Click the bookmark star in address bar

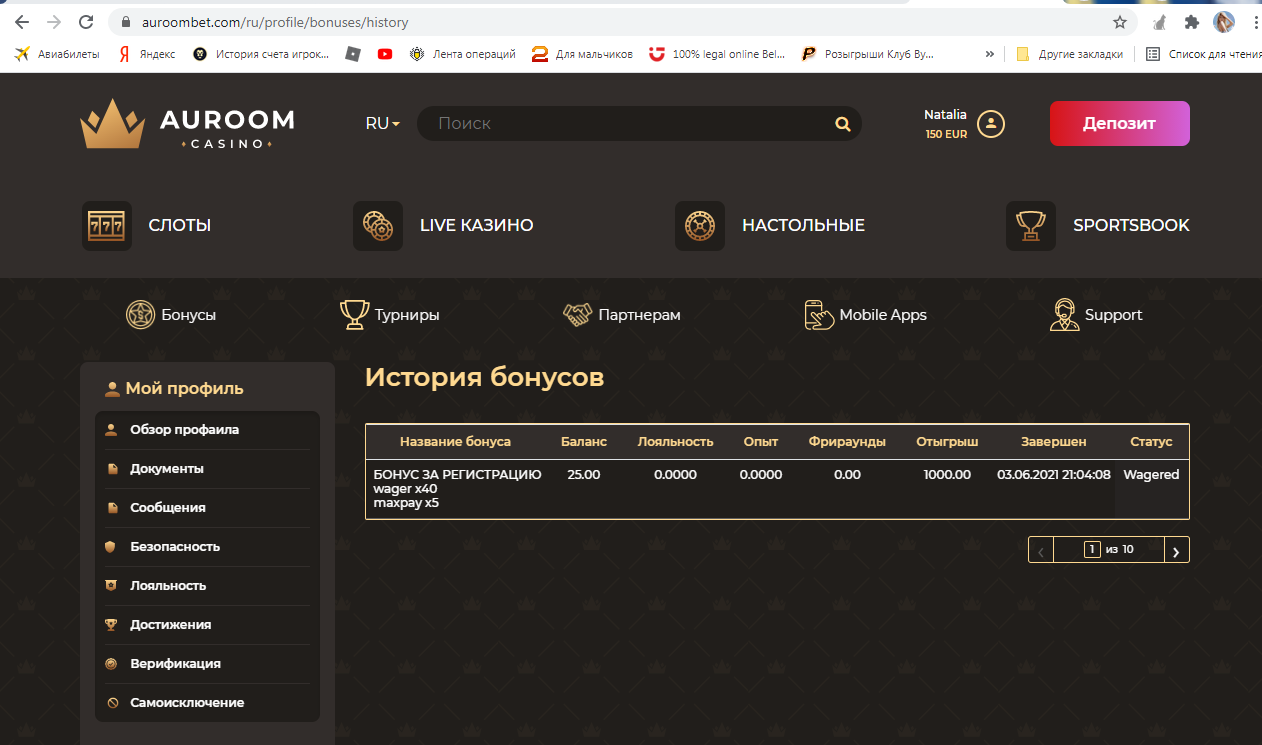pyautogui.click(x=1119, y=20)
